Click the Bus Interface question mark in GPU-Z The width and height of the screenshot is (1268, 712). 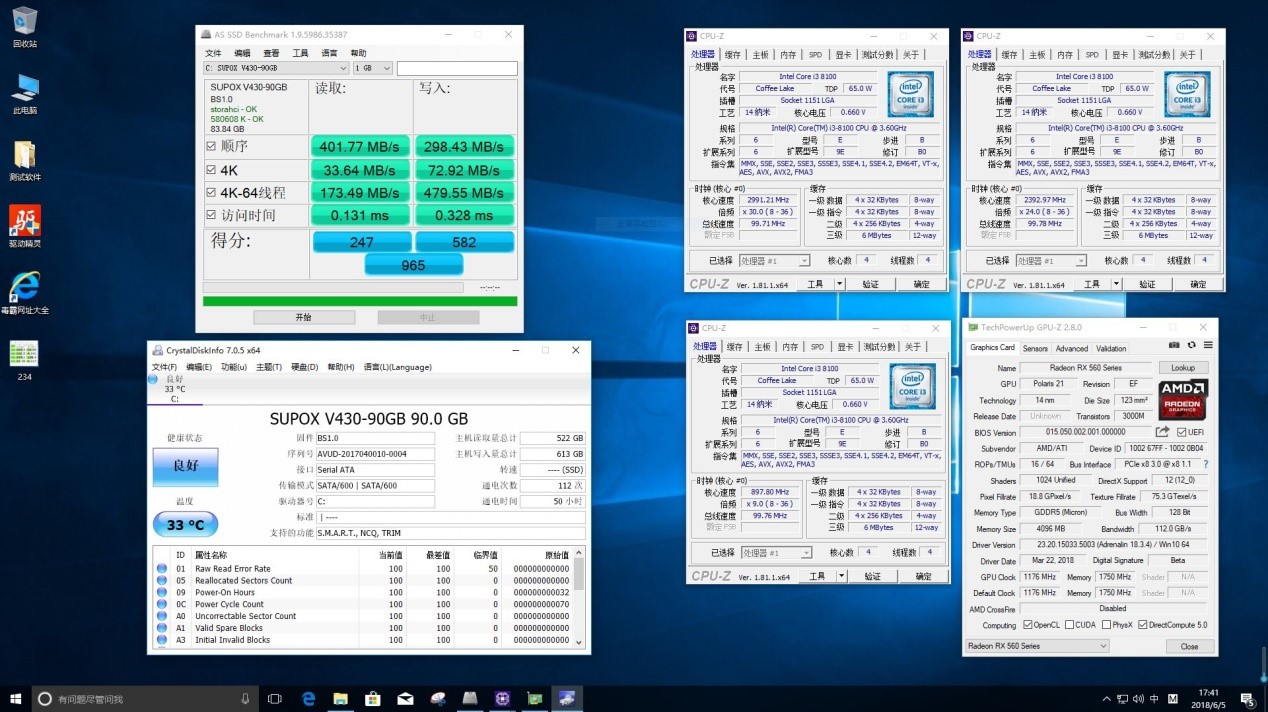(x=1206, y=463)
